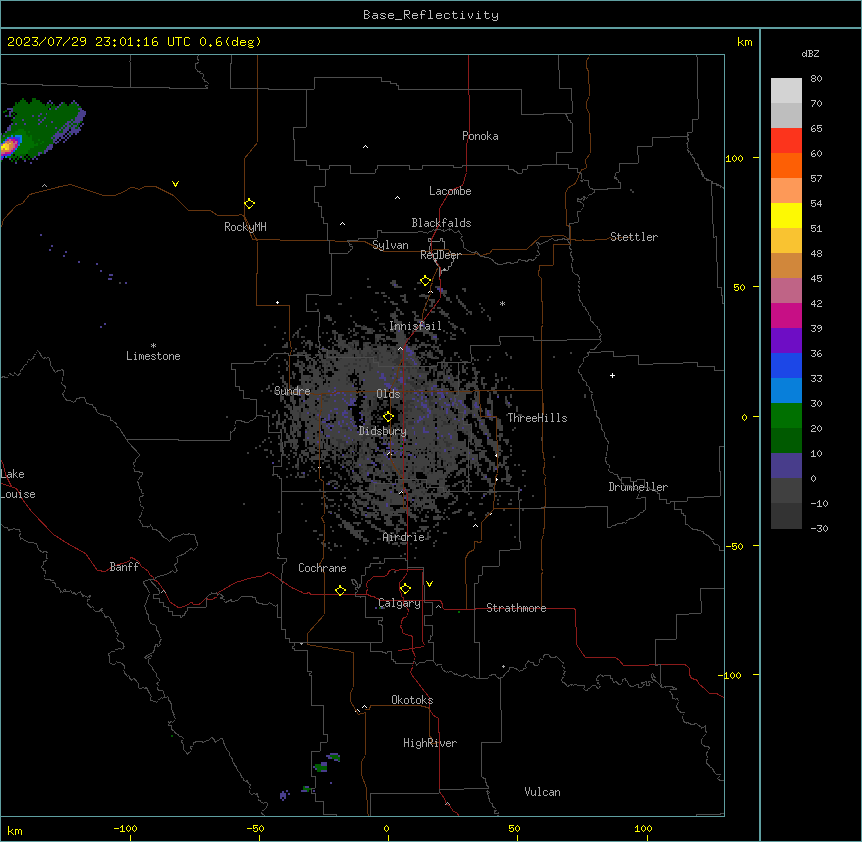Pick the yellow 54-51 dBZ legend swatch
The height and width of the screenshot is (842, 862).
point(786,215)
